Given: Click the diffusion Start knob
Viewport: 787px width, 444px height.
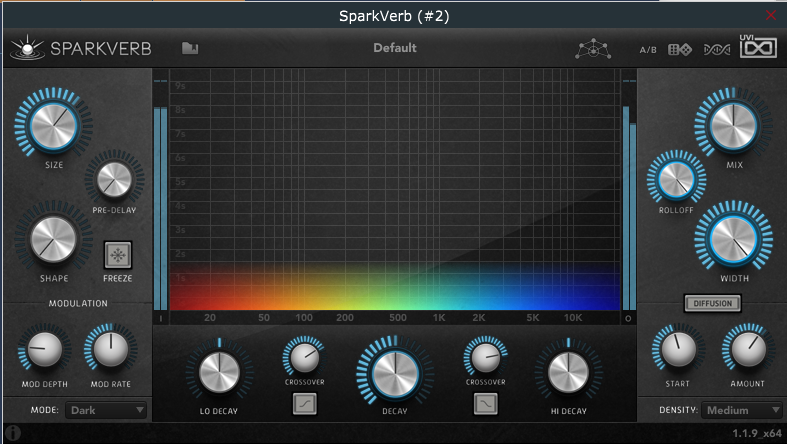Looking at the screenshot, I should click(x=678, y=349).
